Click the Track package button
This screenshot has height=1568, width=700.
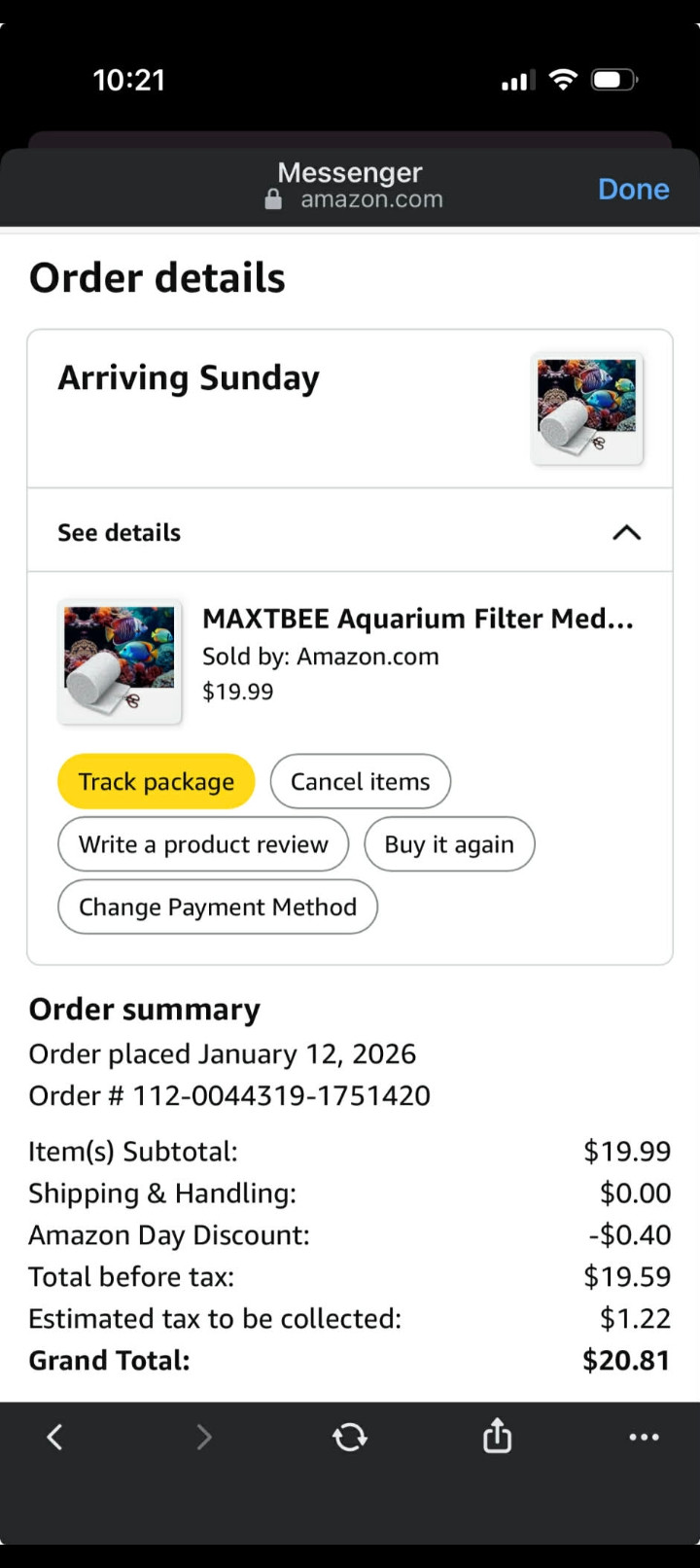tap(157, 781)
